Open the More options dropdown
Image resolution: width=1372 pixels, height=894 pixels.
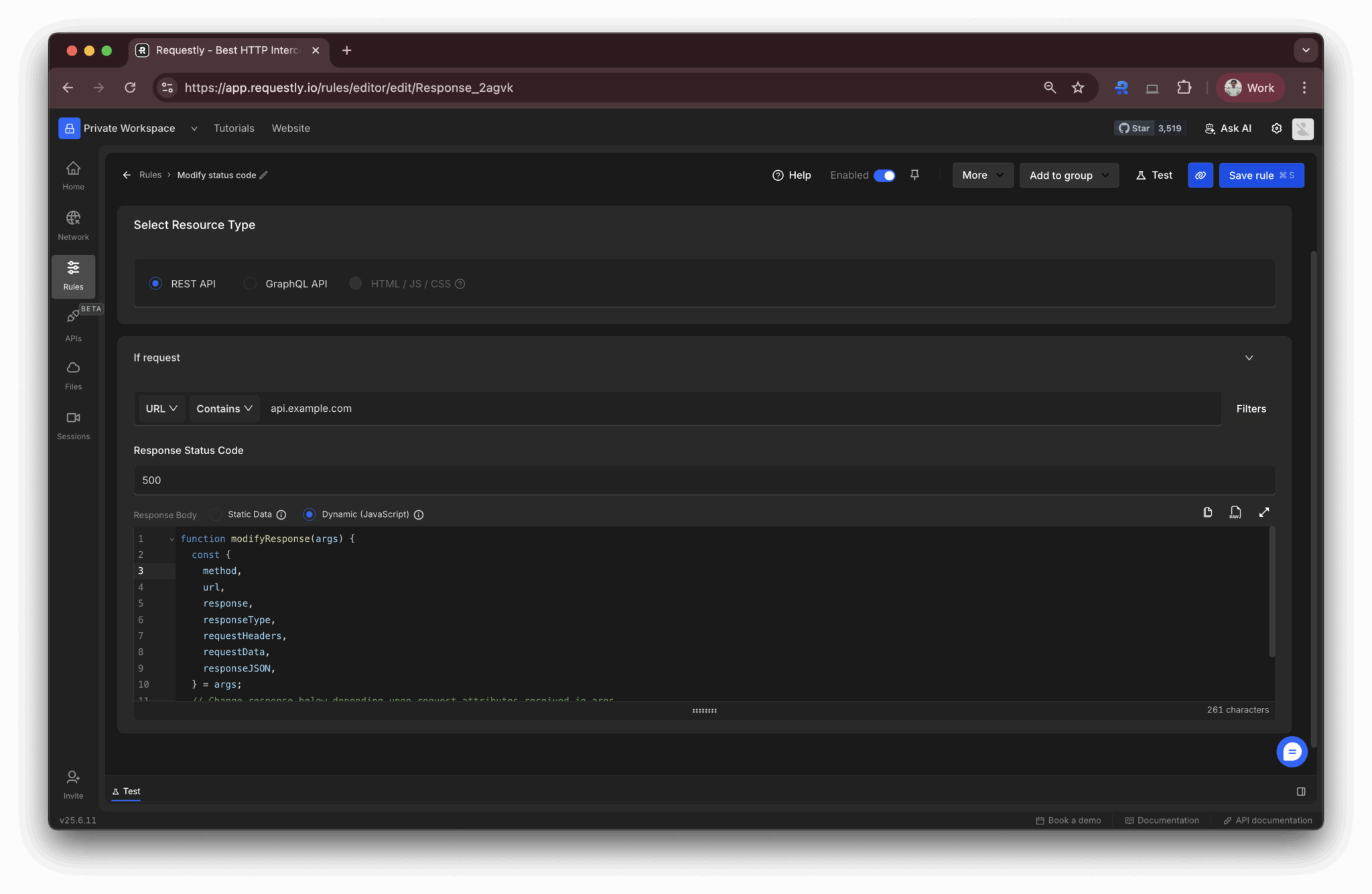pyautogui.click(x=981, y=175)
